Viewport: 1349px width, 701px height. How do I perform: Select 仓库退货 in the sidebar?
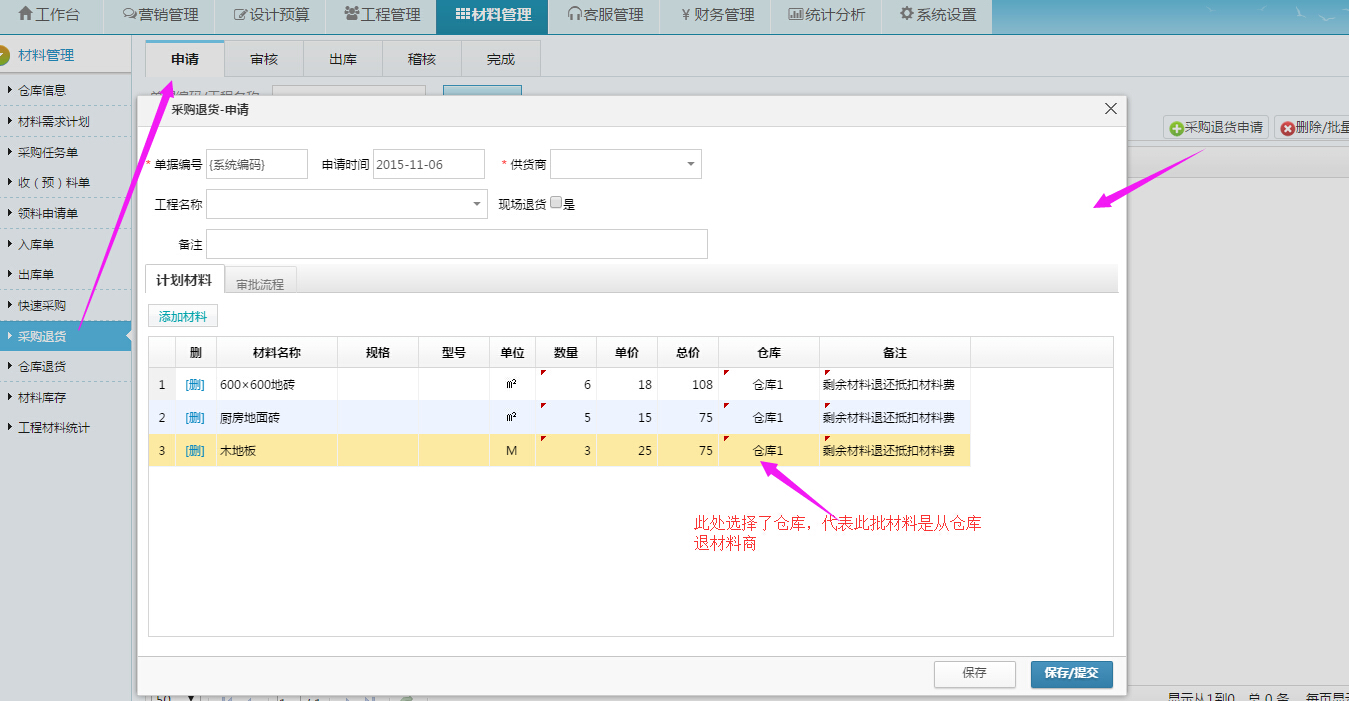(42, 366)
